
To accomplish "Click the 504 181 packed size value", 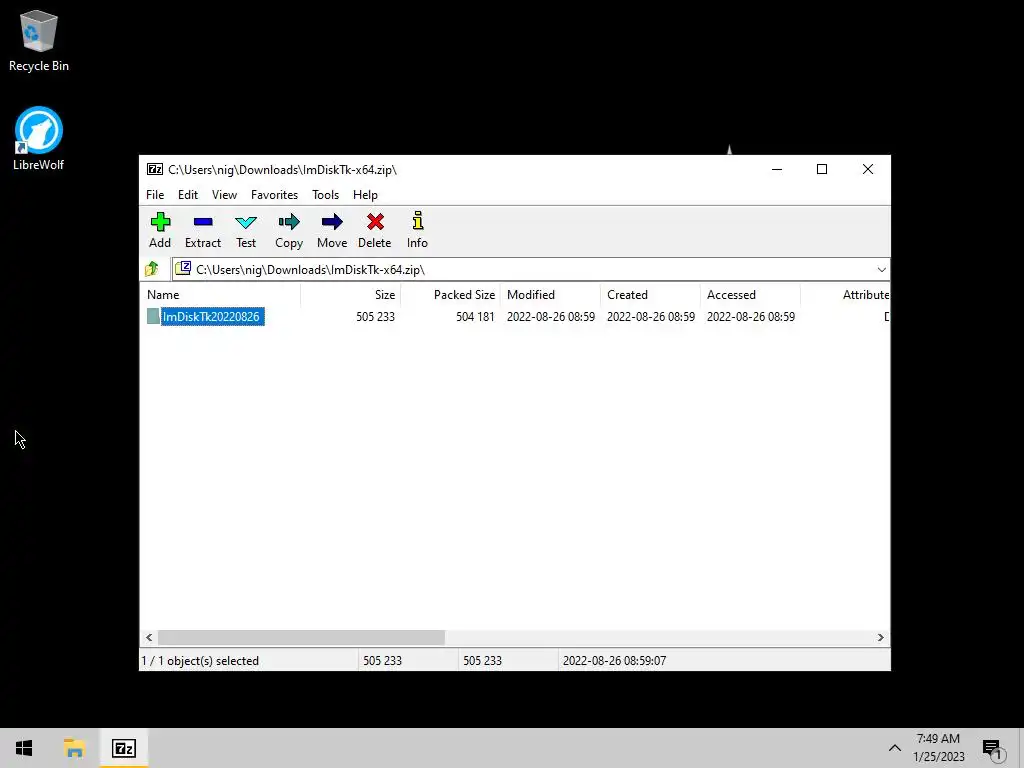I will pyautogui.click(x=475, y=317).
